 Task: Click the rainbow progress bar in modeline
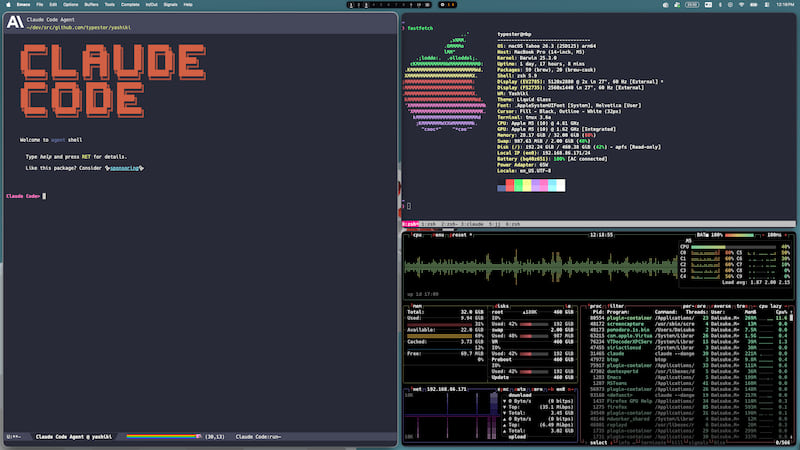click(x=163, y=437)
